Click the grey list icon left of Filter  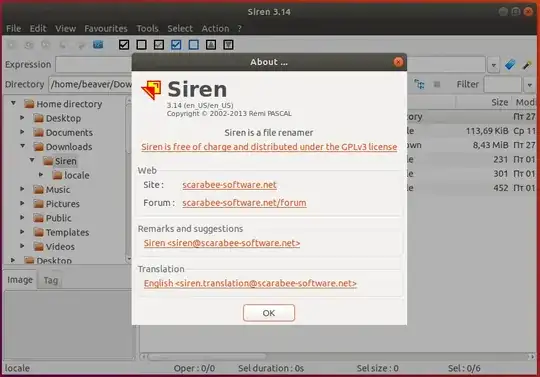coord(437,84)
